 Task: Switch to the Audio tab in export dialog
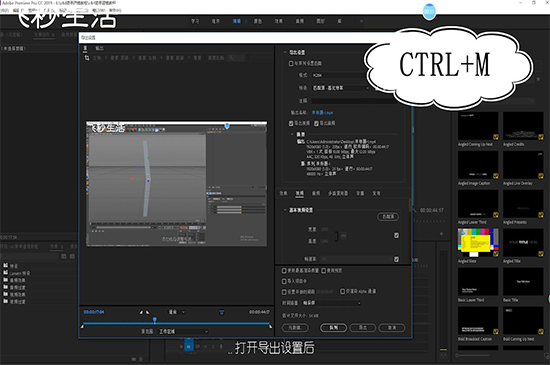click(x=316, y=193)
